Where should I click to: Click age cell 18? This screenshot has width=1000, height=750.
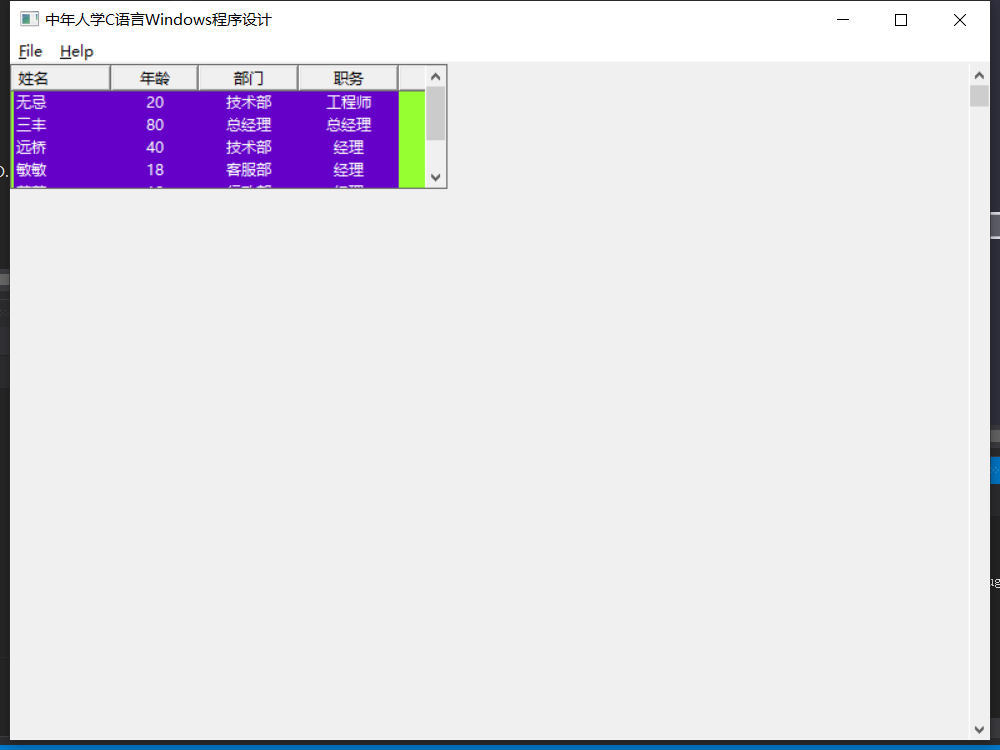155,170
